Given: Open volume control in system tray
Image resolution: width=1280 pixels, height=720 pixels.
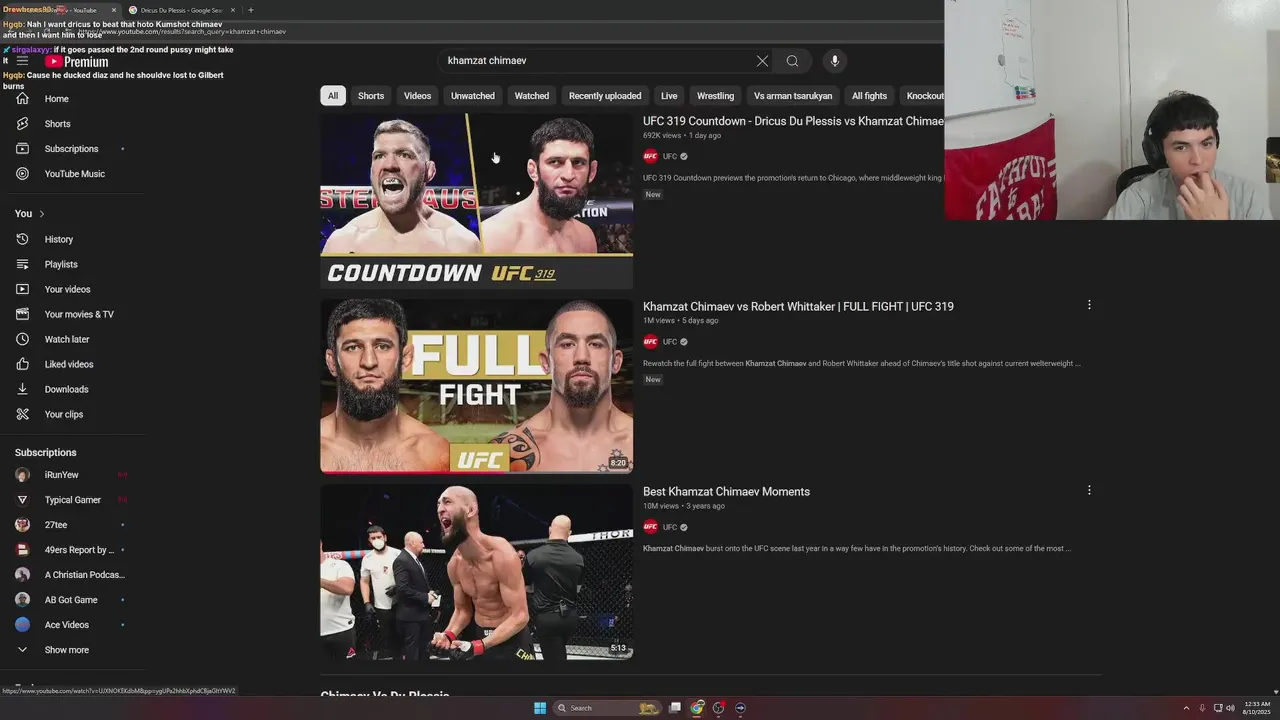Looking at the screenshot, I should click(x=1230, y=708).
